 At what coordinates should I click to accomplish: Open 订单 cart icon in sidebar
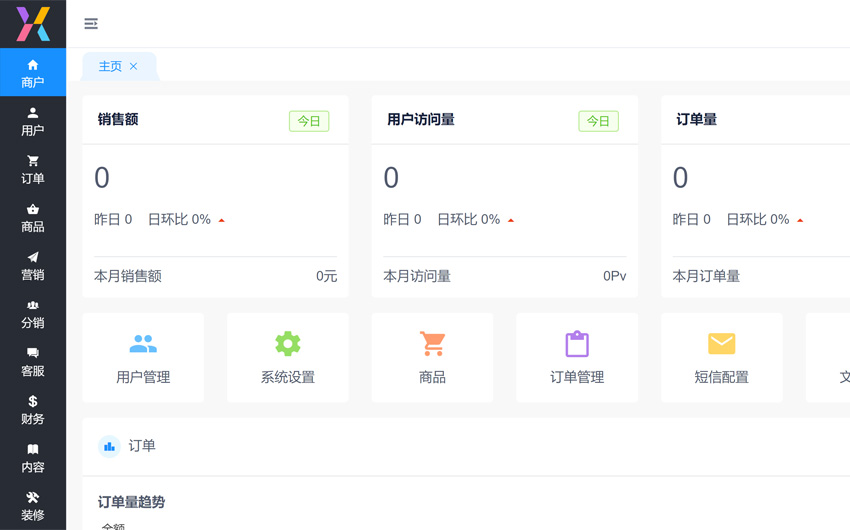point(33,169)
